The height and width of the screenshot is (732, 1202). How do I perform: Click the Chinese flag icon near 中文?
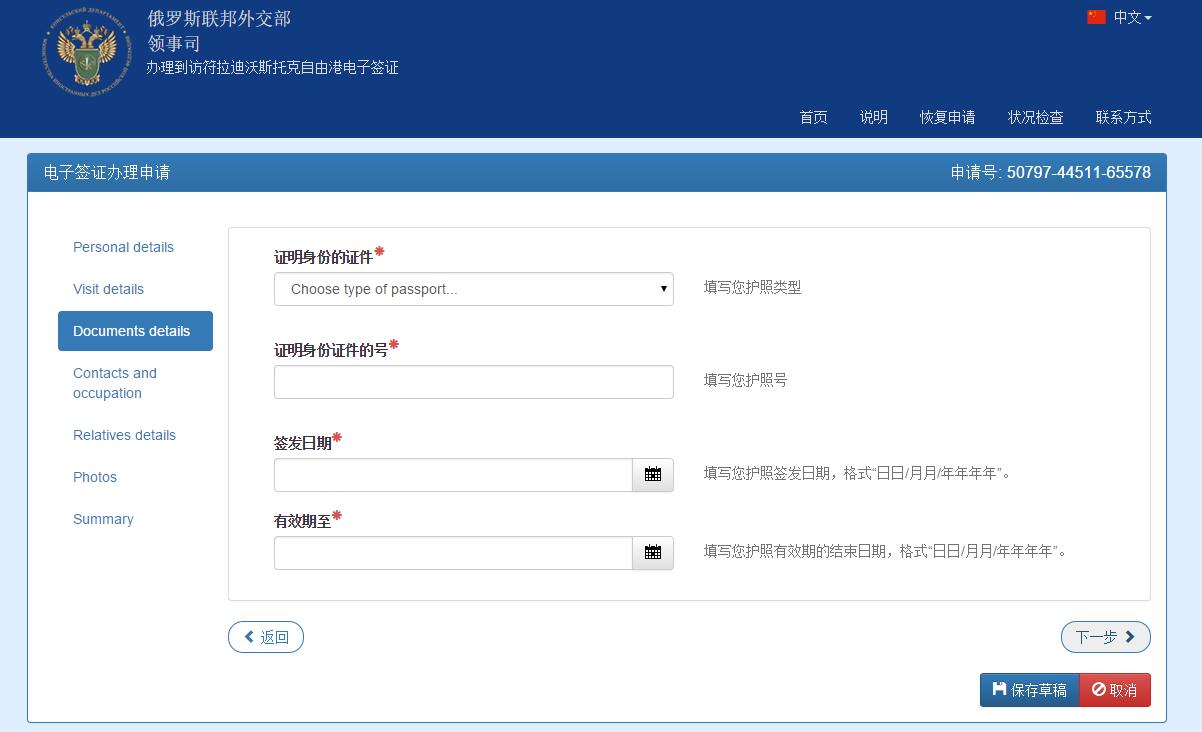[x=1096, y=16]
